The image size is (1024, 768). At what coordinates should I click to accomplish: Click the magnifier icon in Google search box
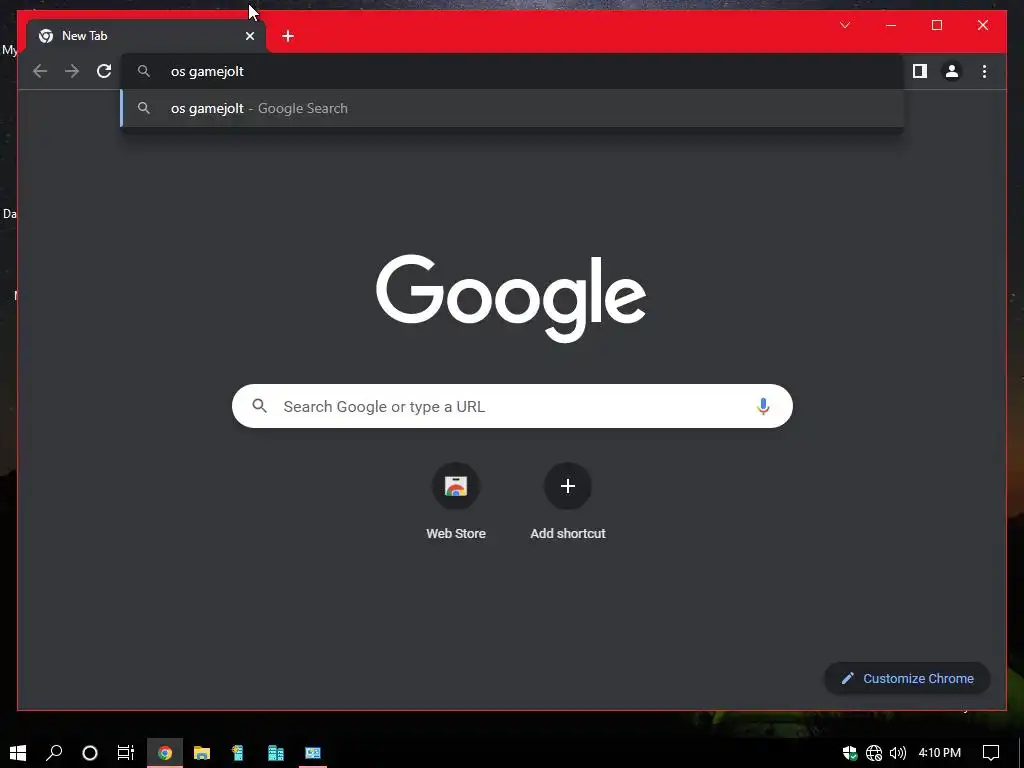[259, 406]
